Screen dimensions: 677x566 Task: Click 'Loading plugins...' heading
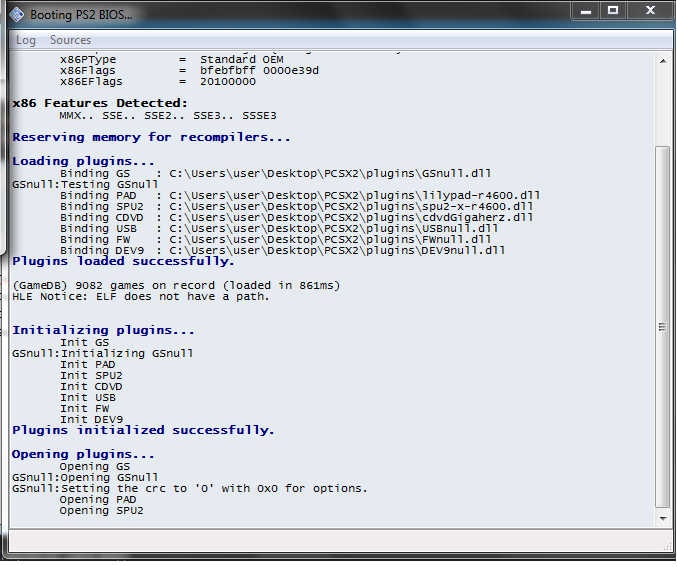click(x=83, y=161)
